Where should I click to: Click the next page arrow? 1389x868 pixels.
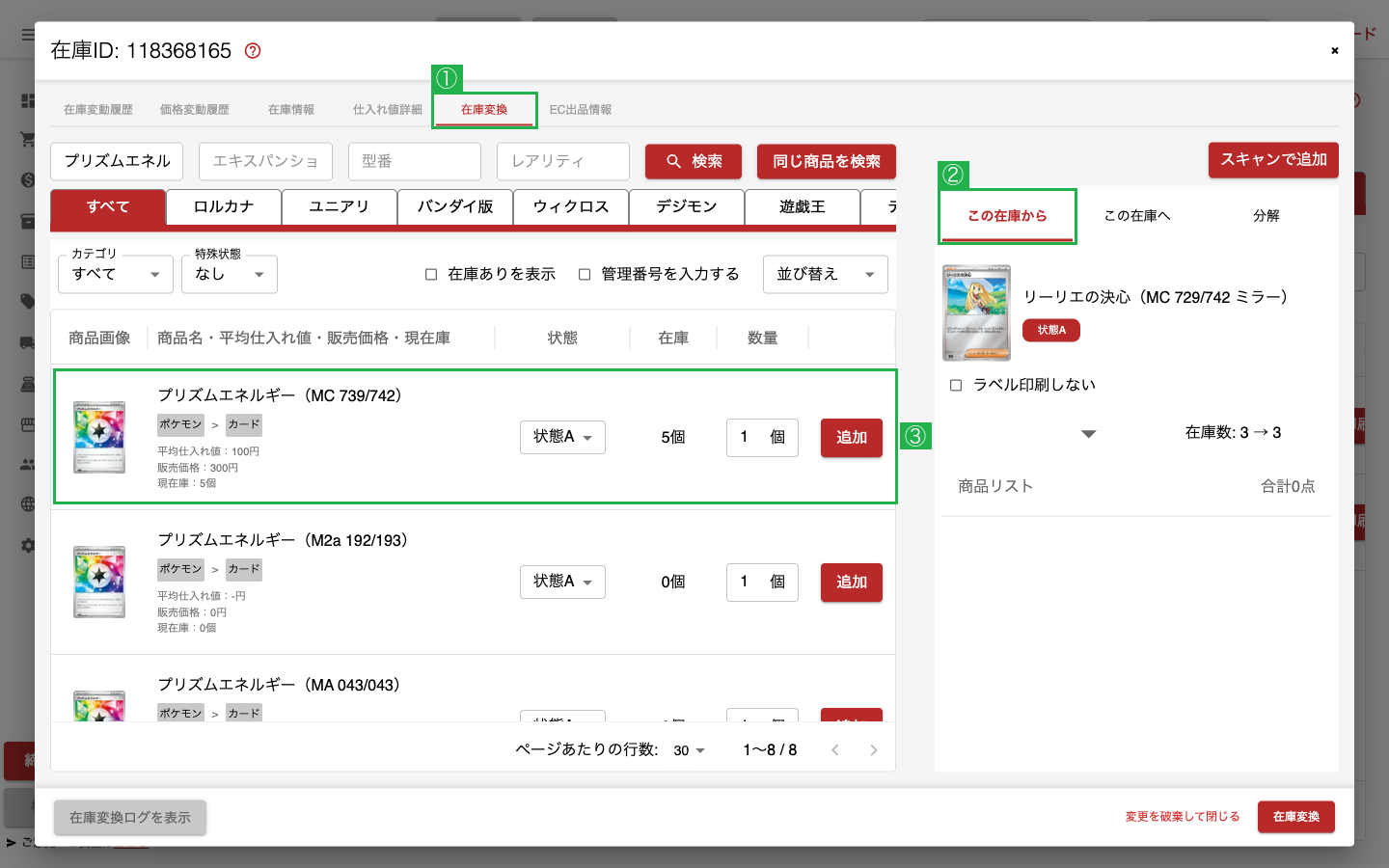pyautogui.click(x=874, y=750)
